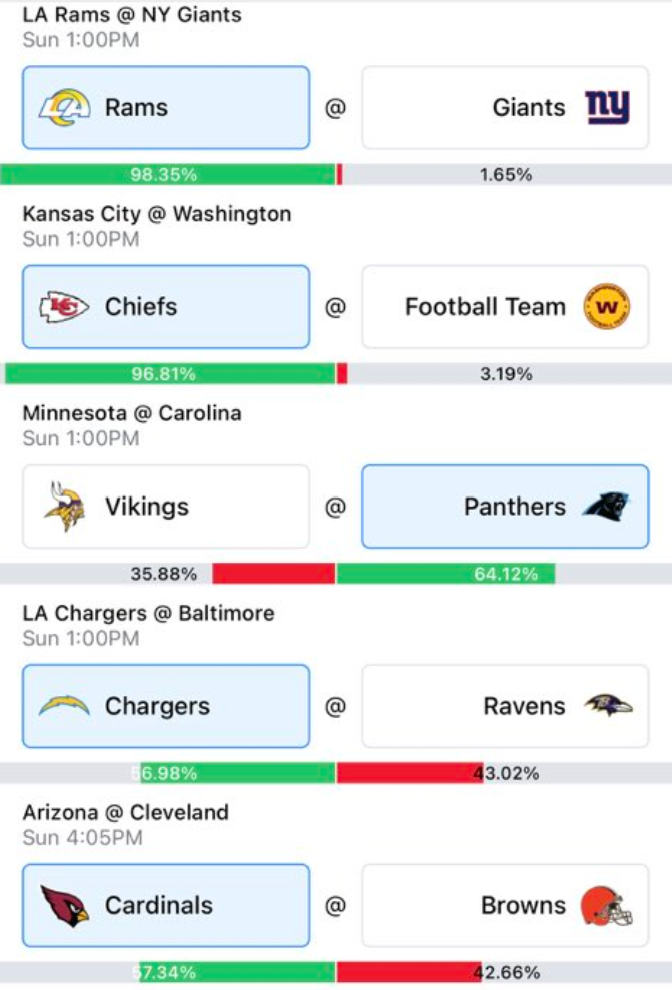Pick Giants to win over Rams
The width and height of the screenshot is (672, 990).
click(x=505, y=107)
